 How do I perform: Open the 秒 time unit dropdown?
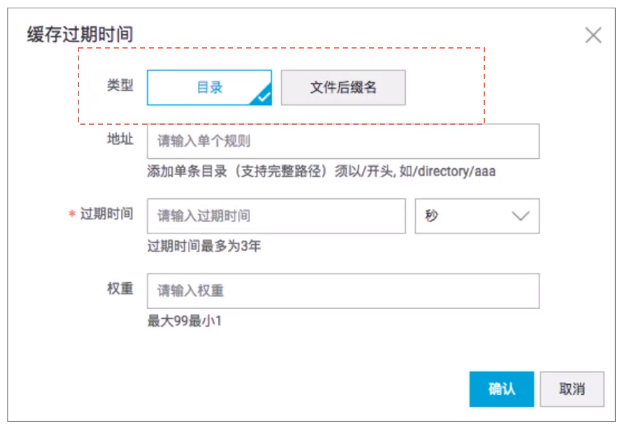click(x=476, y=216)
